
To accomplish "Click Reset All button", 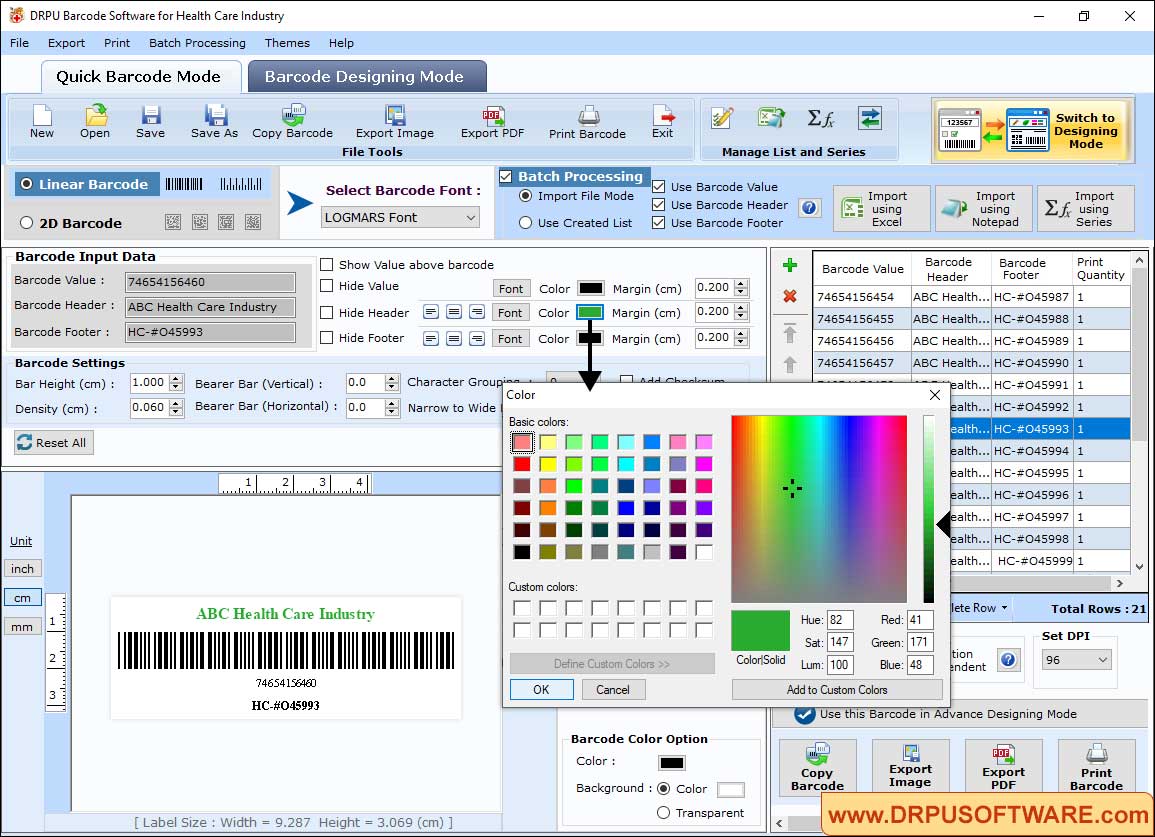I will 54,443.
